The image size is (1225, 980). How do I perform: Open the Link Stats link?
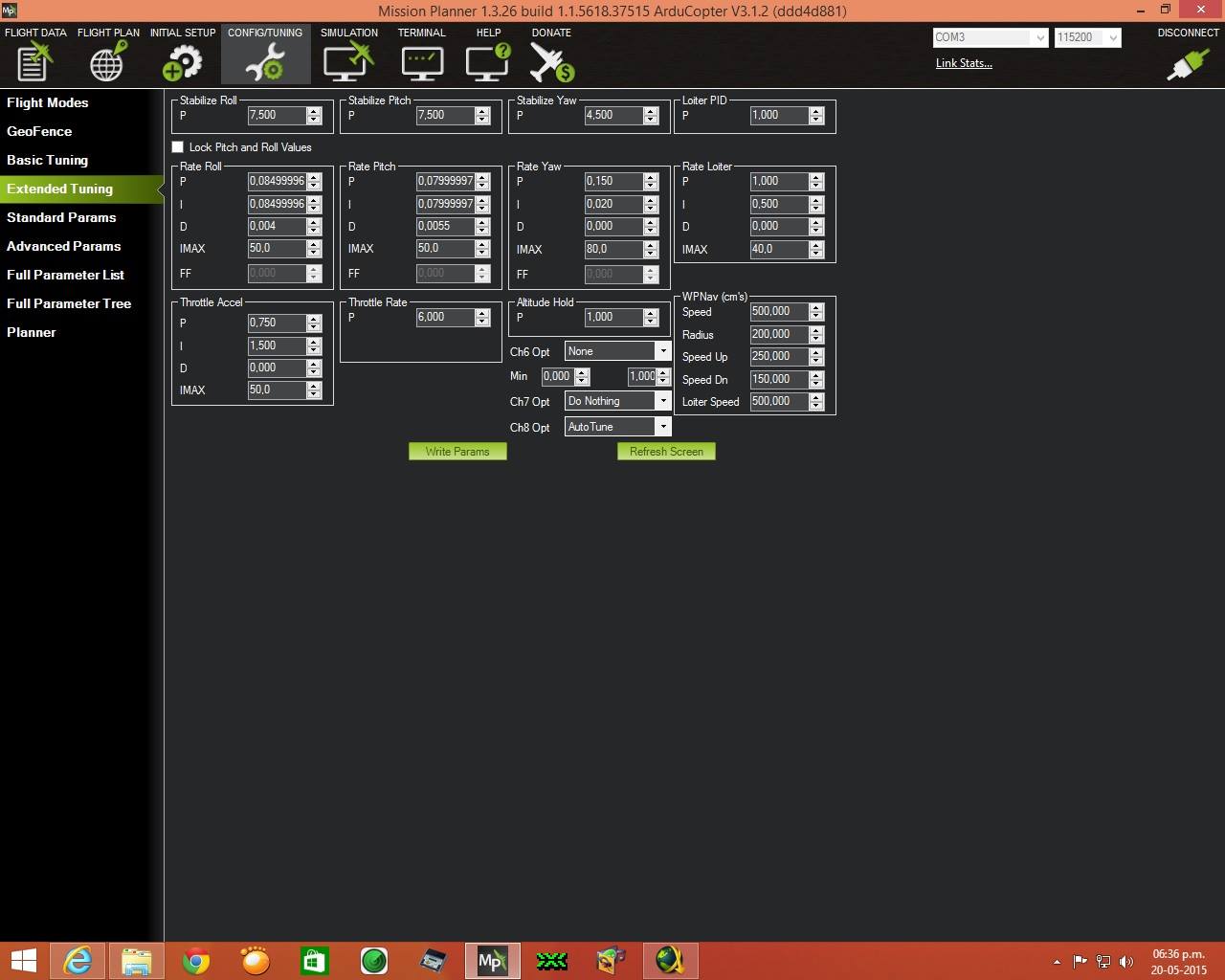pyautogui.click(x=964, y=63)
